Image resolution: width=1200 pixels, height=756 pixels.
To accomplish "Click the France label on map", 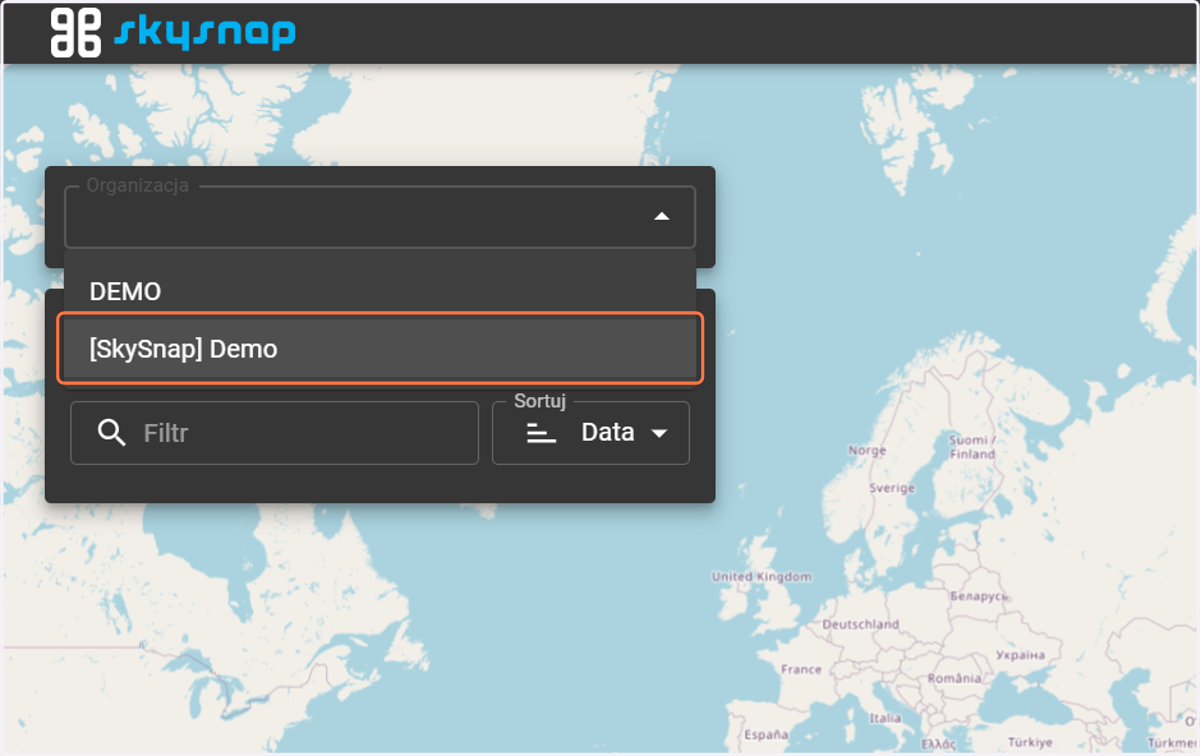I will click(x=801, y=669).
